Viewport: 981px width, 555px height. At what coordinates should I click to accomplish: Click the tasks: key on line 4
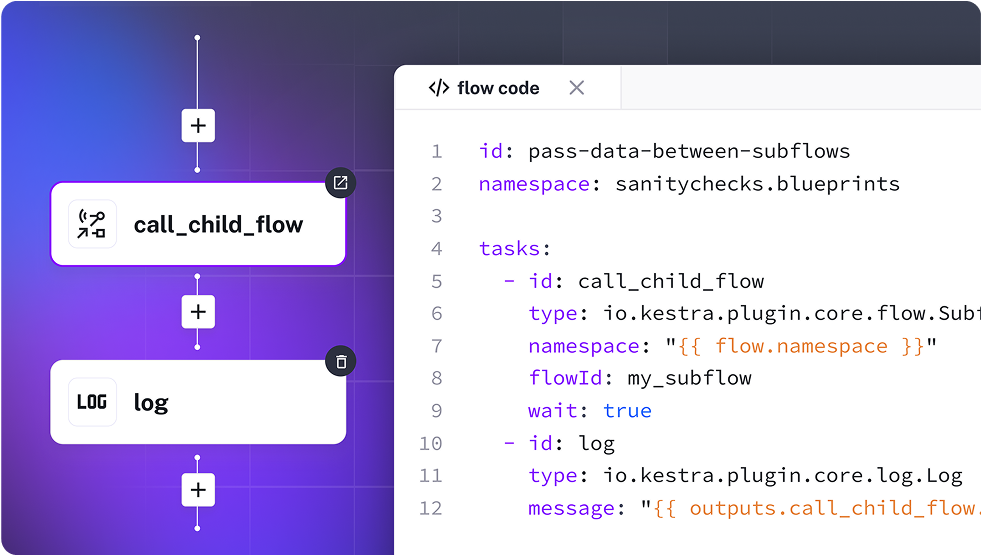514,249
